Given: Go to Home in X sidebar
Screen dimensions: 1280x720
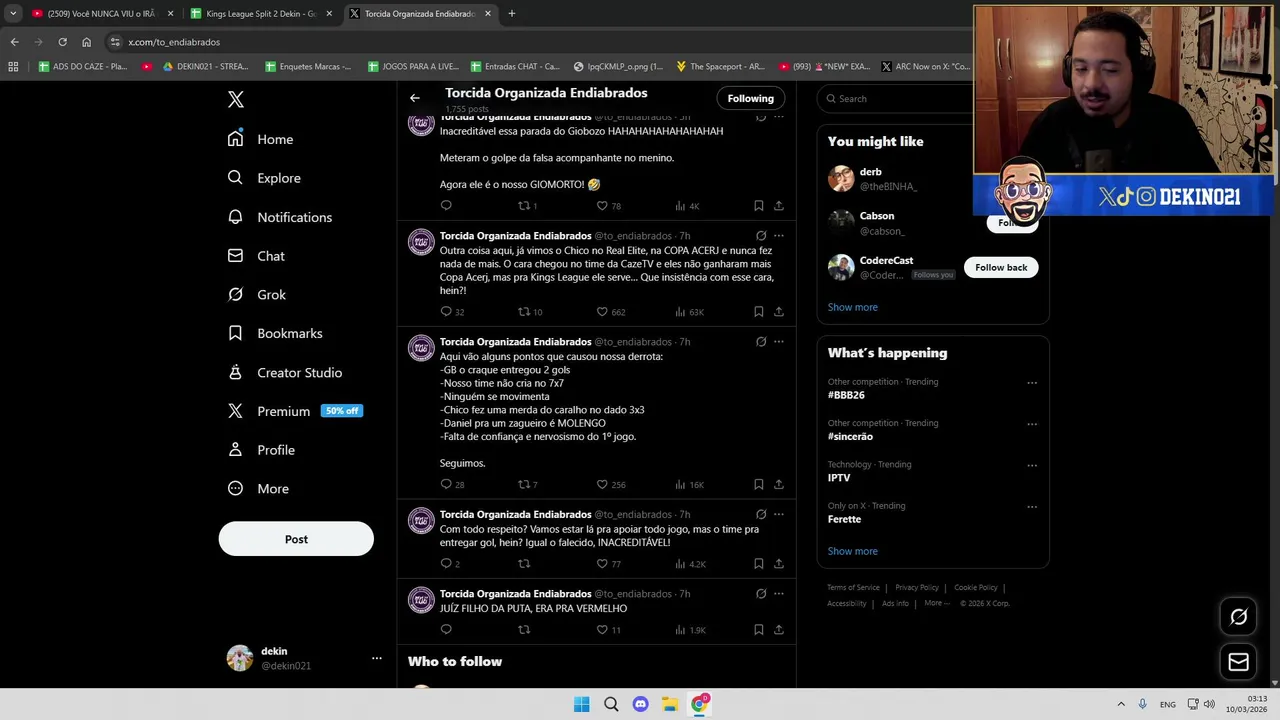Looking at the screenshot, I should [x=261, y=139].
